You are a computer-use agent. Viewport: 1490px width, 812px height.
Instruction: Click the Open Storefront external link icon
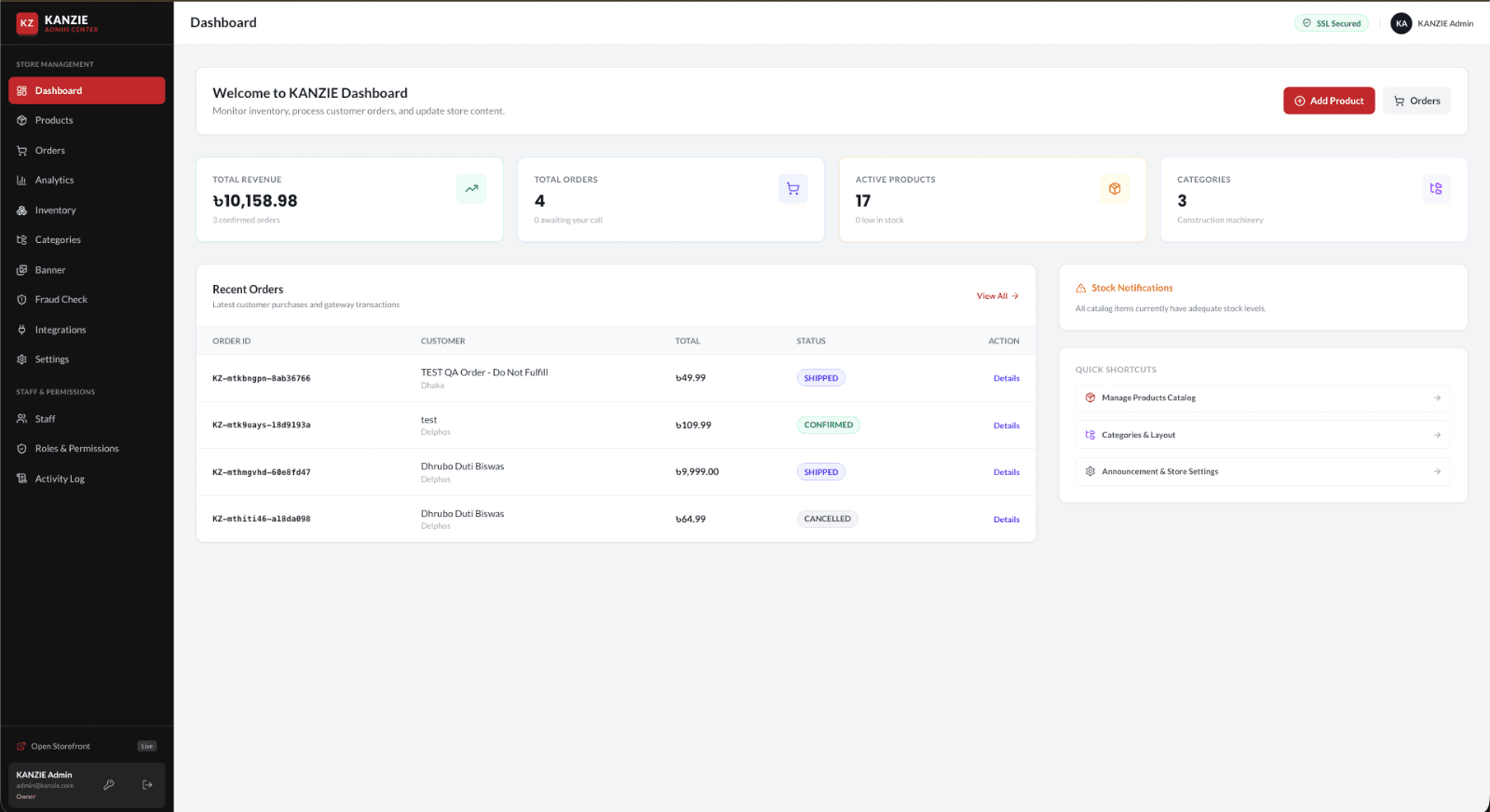(21, 746)
